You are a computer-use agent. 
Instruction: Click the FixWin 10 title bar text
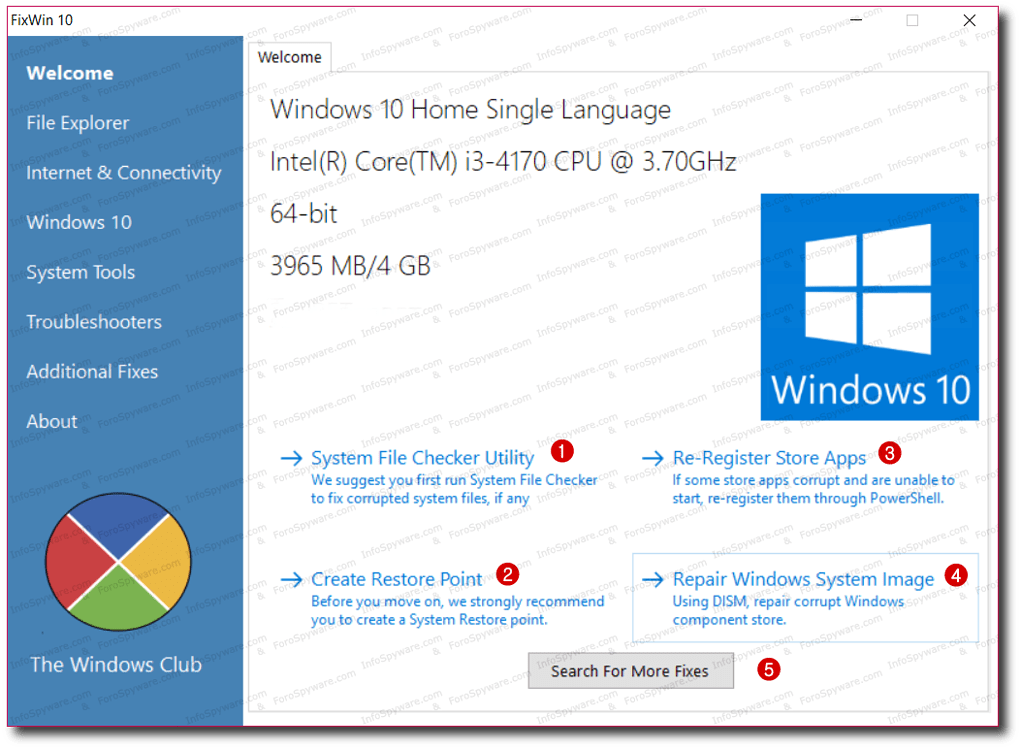tap(42, 20)
